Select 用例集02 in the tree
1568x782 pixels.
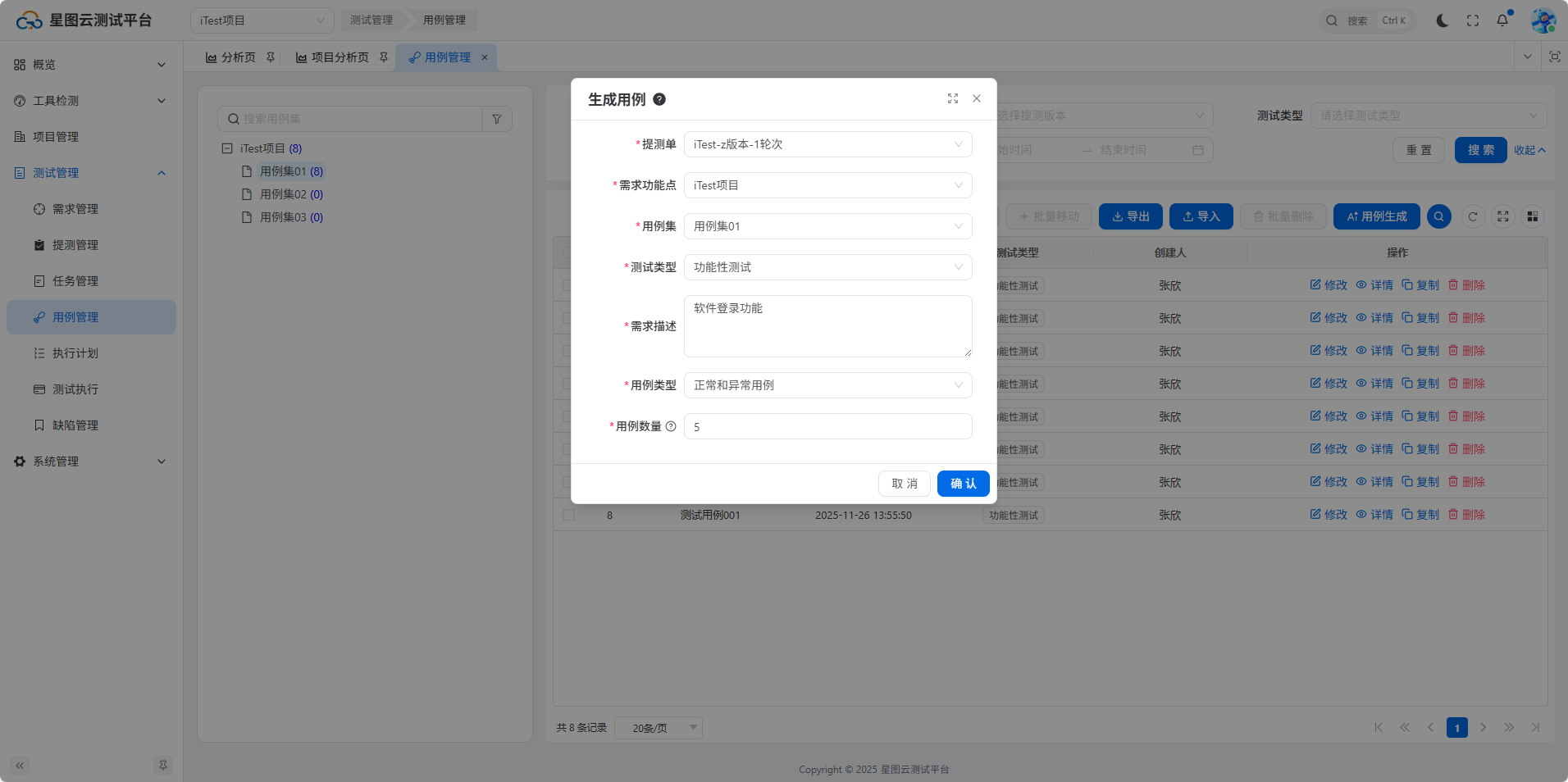[283, 194]
